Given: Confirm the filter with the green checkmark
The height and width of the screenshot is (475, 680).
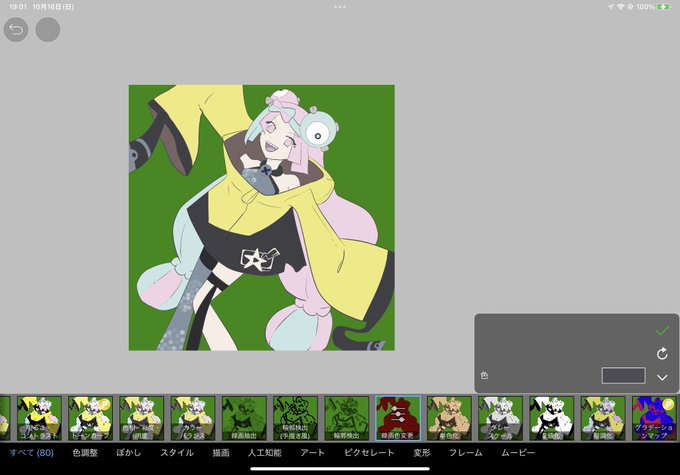Looking at the screenshot, I should [662, 331].
